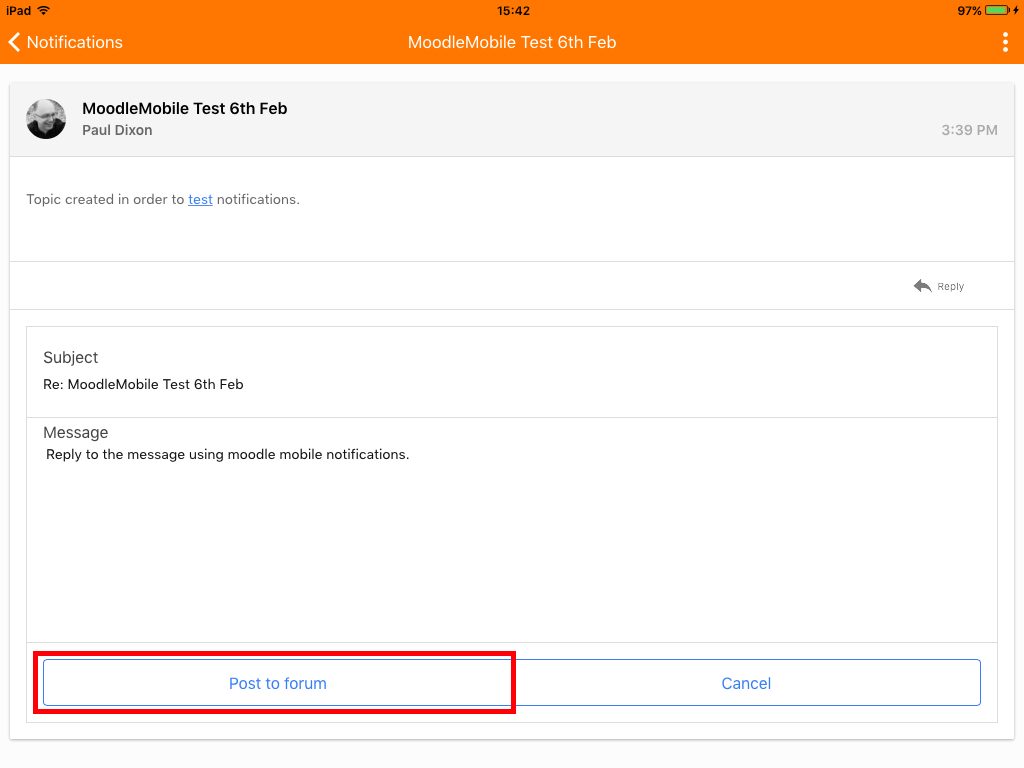The height and width of the screenshot is (768, 1024).
Task: Tap the 97% battery percentage
Action: point(969,10)
